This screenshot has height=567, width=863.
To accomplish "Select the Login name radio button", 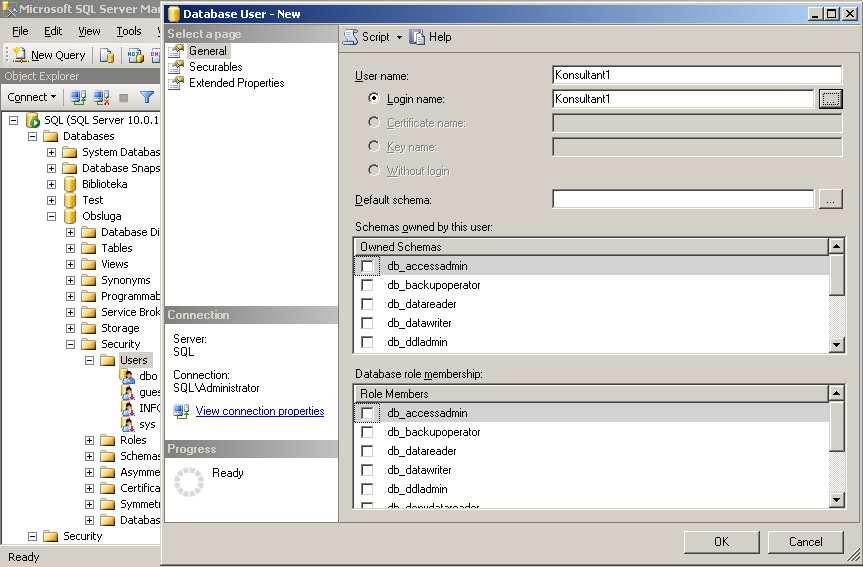I will coord(374,98).
